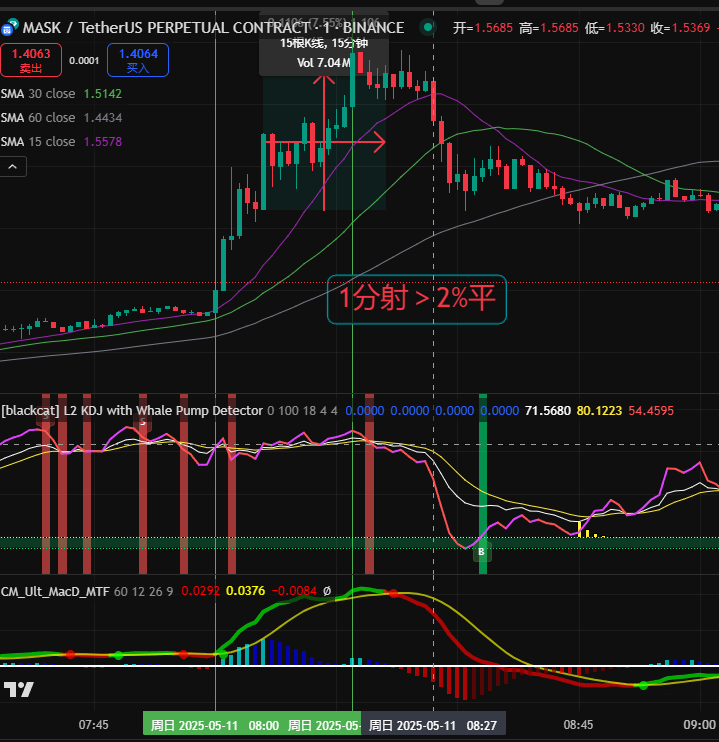Image resolution: width=719 pixels, height=742 pixels.
Task: Click the high price 高=1.5685
Action: [549, 28]
